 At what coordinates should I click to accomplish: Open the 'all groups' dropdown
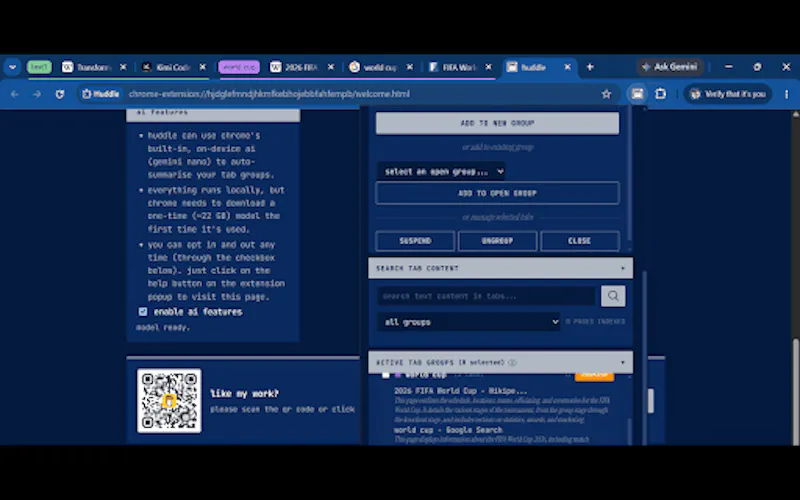468,322
